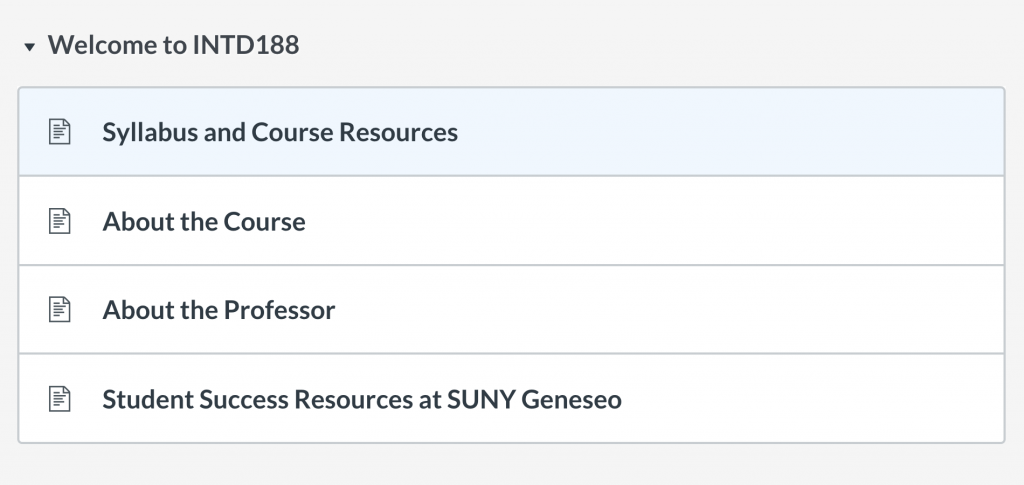1024x485 pixels.
Task: Select blank space in About the Course row
Action: [653, 221]
